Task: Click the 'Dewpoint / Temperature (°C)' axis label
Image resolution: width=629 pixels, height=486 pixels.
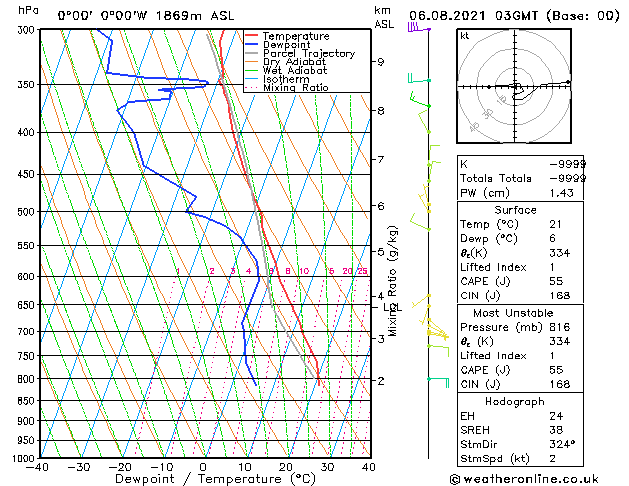Action: point(203,479)
